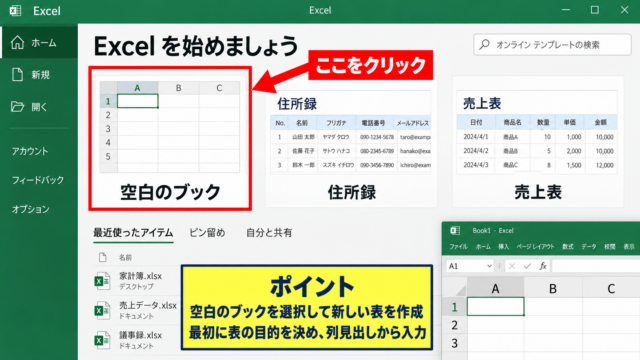Open 挿入 ribbon tab in Book1 window

(x=504, y=247)
